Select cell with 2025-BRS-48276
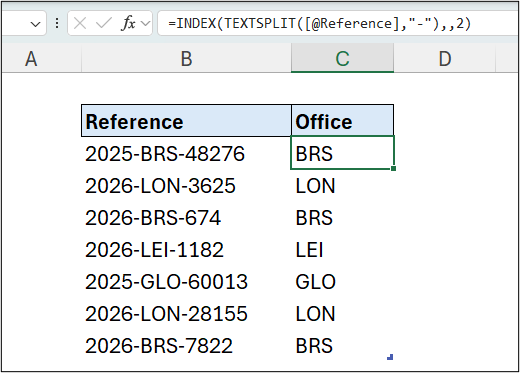This screenshot has width=520, height=373. coord(186,153)
